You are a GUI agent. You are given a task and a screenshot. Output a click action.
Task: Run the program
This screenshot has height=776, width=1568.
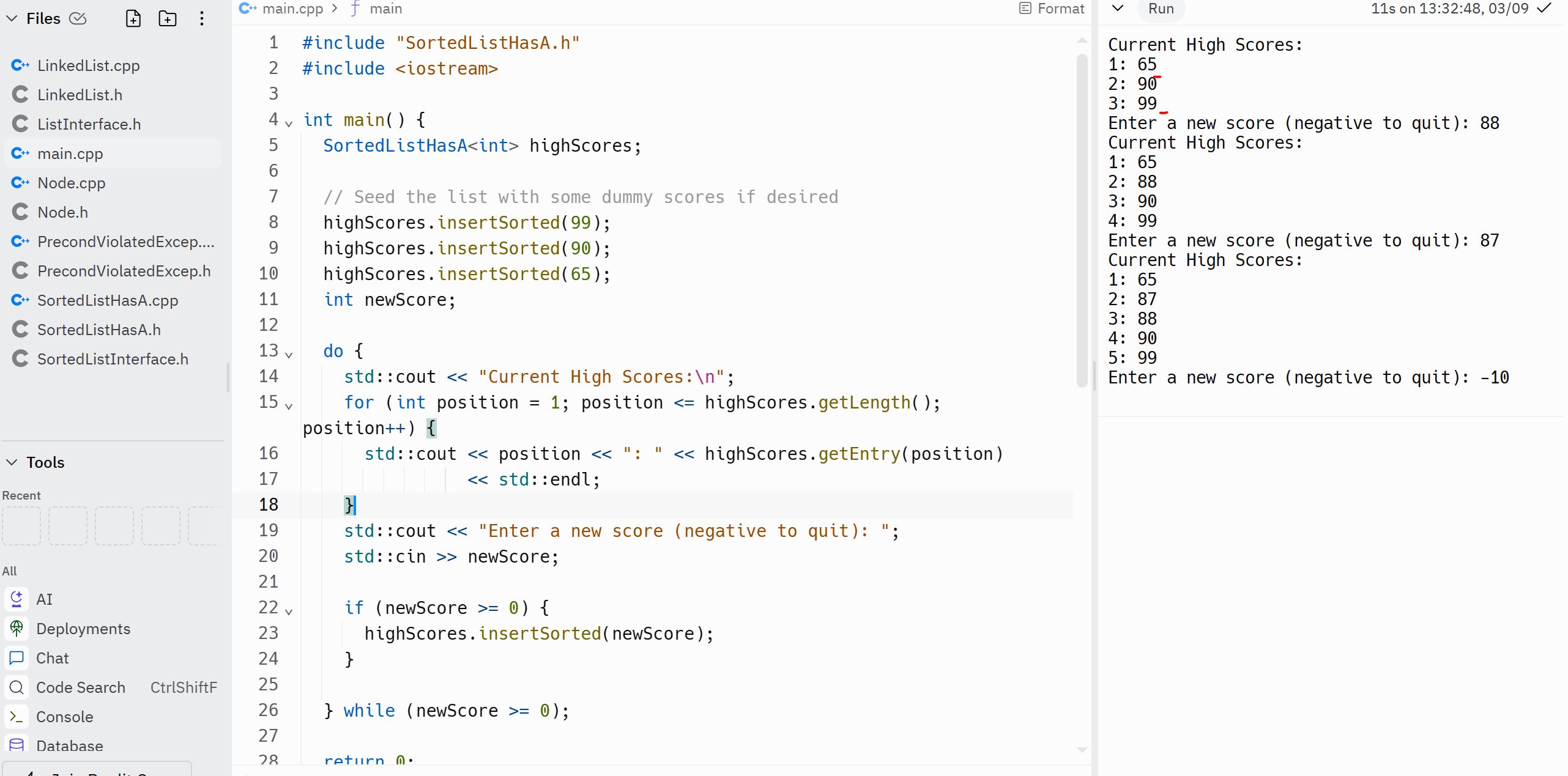1160,9
